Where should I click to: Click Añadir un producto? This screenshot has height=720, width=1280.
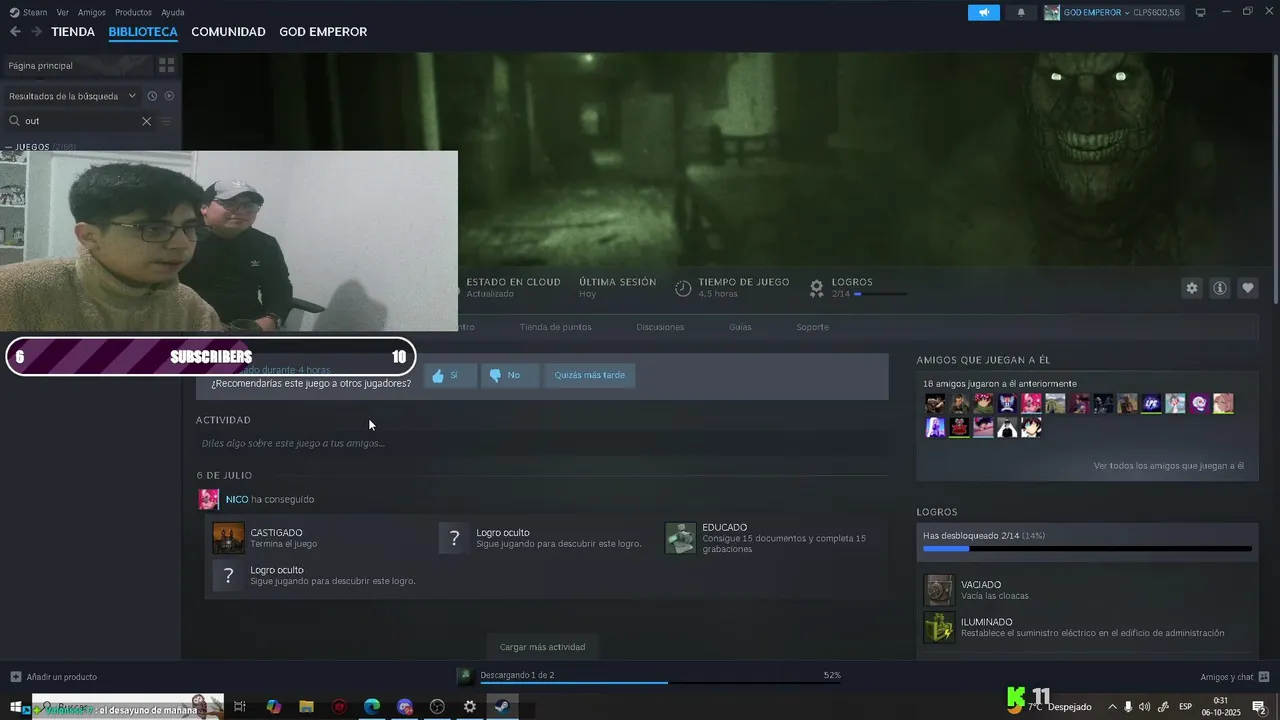pos(62,677)
